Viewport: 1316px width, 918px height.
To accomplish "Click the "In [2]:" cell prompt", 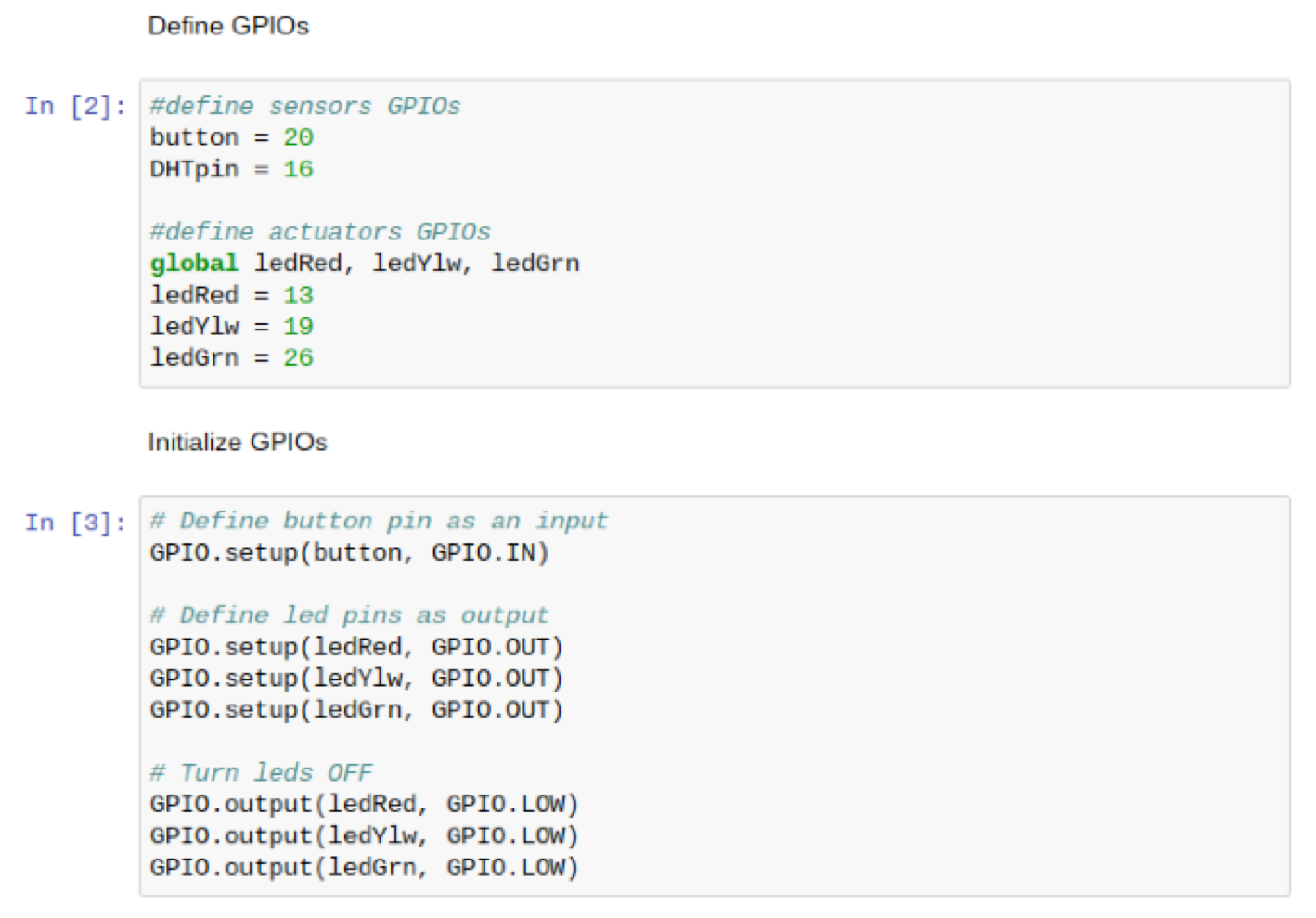I will [x=75, y=107].
